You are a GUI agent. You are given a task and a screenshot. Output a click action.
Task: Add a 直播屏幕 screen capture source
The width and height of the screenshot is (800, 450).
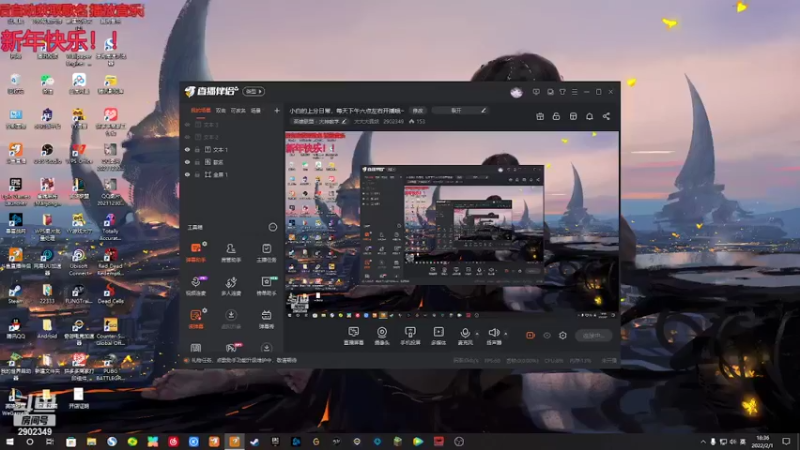click(354, 336)
